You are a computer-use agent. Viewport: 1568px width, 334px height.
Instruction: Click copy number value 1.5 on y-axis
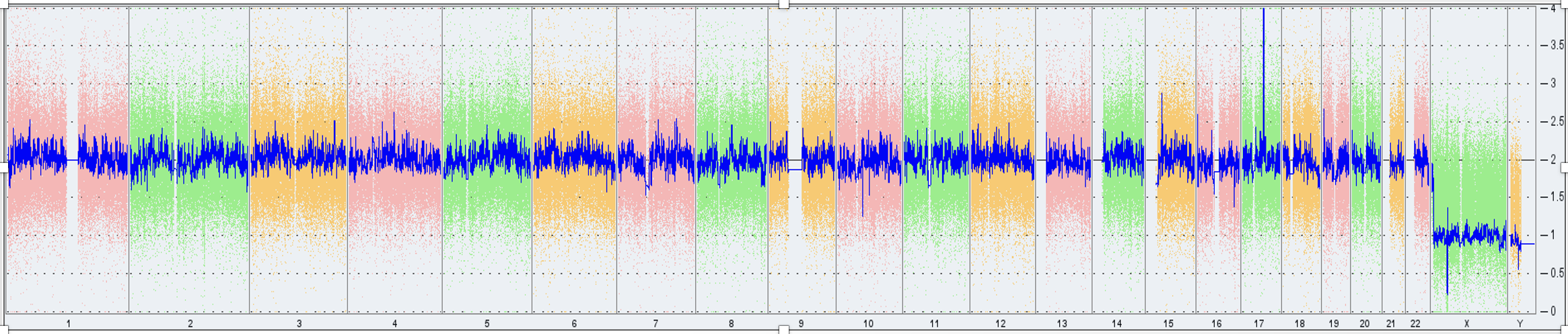coord(1557,197)
